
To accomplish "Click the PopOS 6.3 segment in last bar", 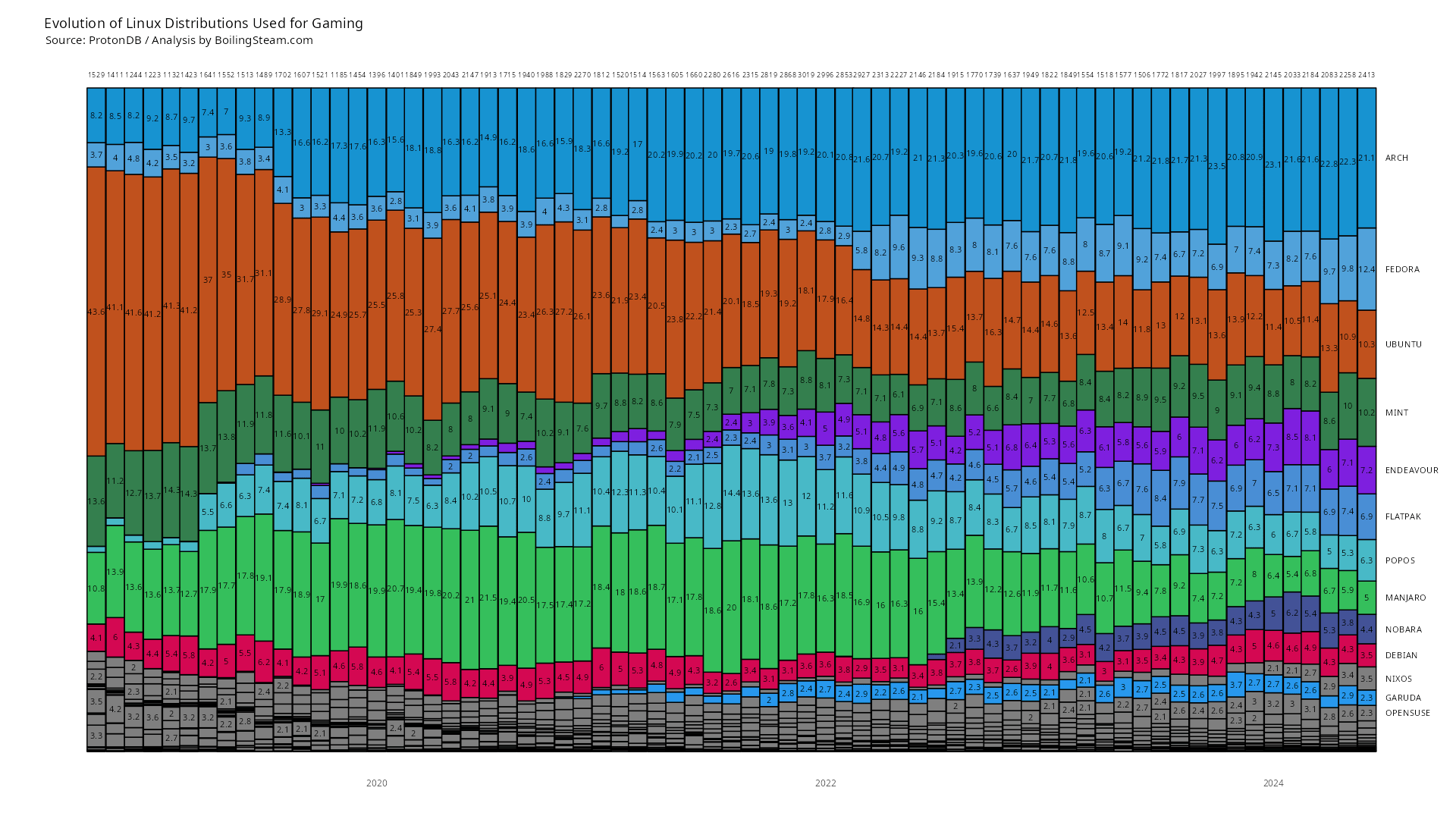I will coord(1367,560).
